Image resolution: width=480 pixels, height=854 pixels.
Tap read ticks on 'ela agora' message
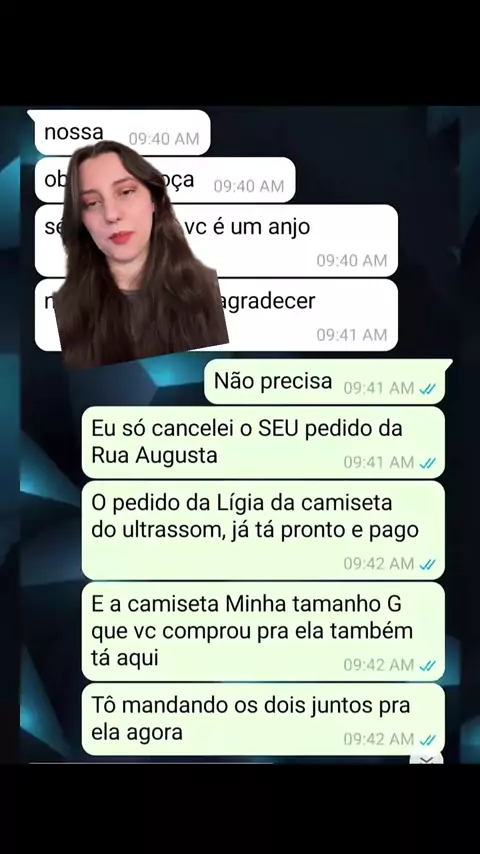tap(428, 739)
